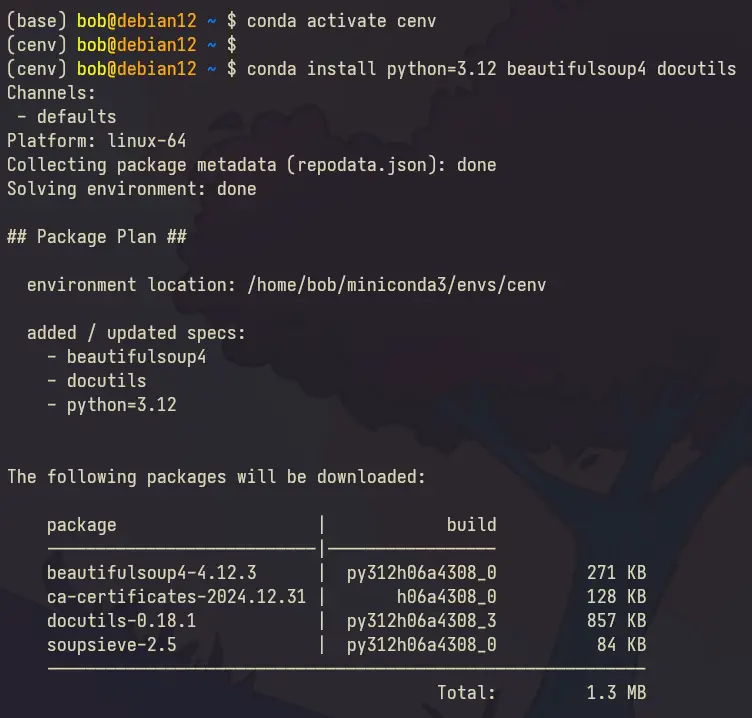
Task: Select the ca-certificates-2024.12.31 package row
Action: pyautogui.click(x=177, y=597)
